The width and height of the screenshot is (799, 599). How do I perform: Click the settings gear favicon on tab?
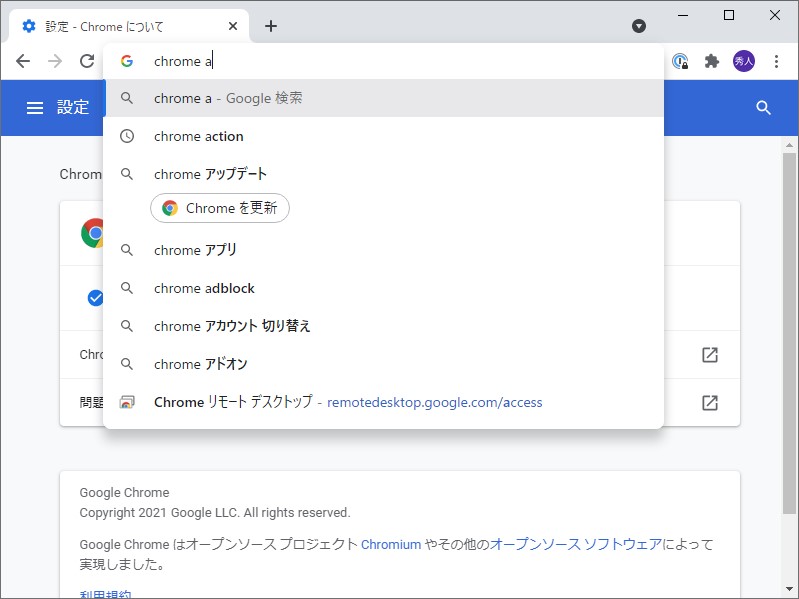[29, 26]
